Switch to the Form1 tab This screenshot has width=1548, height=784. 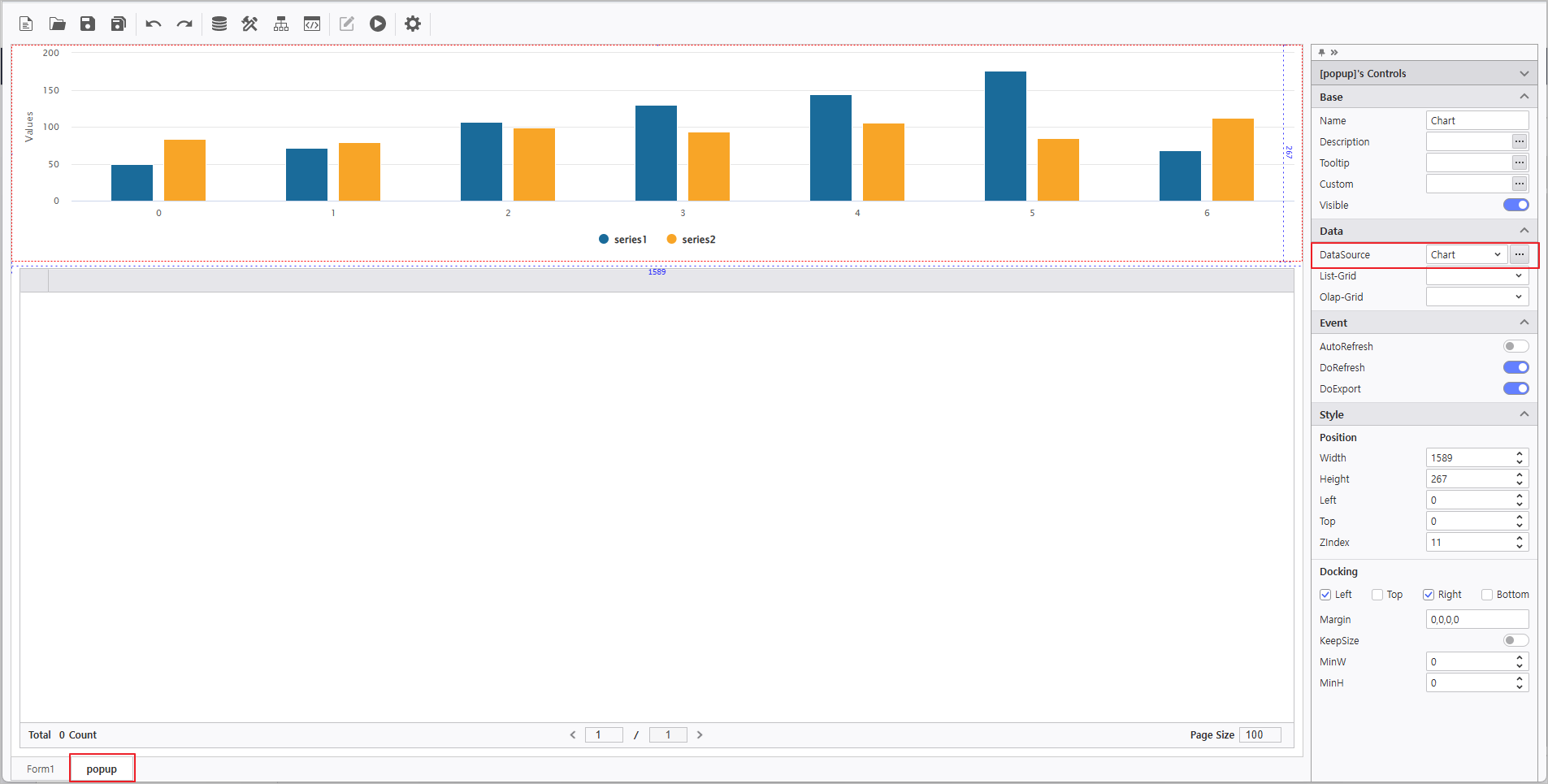(x=41, y=769)
